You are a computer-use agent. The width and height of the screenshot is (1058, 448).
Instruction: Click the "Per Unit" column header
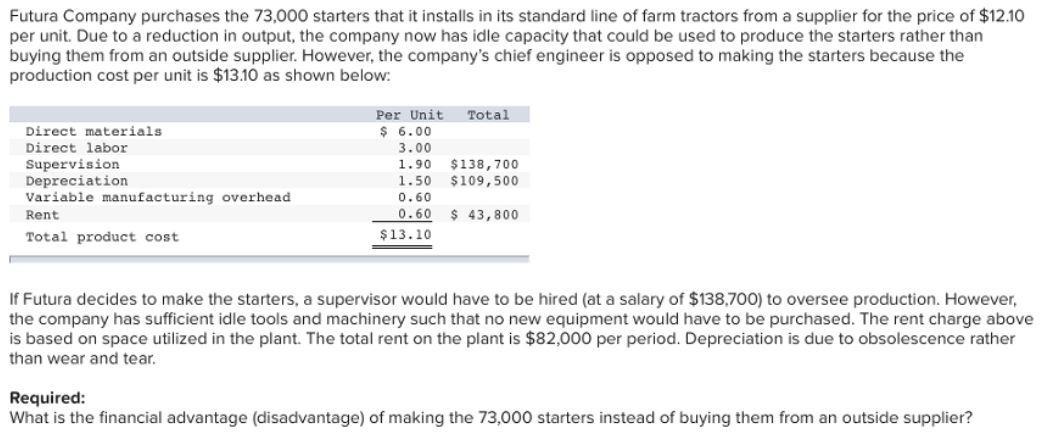tap(409, 115)
